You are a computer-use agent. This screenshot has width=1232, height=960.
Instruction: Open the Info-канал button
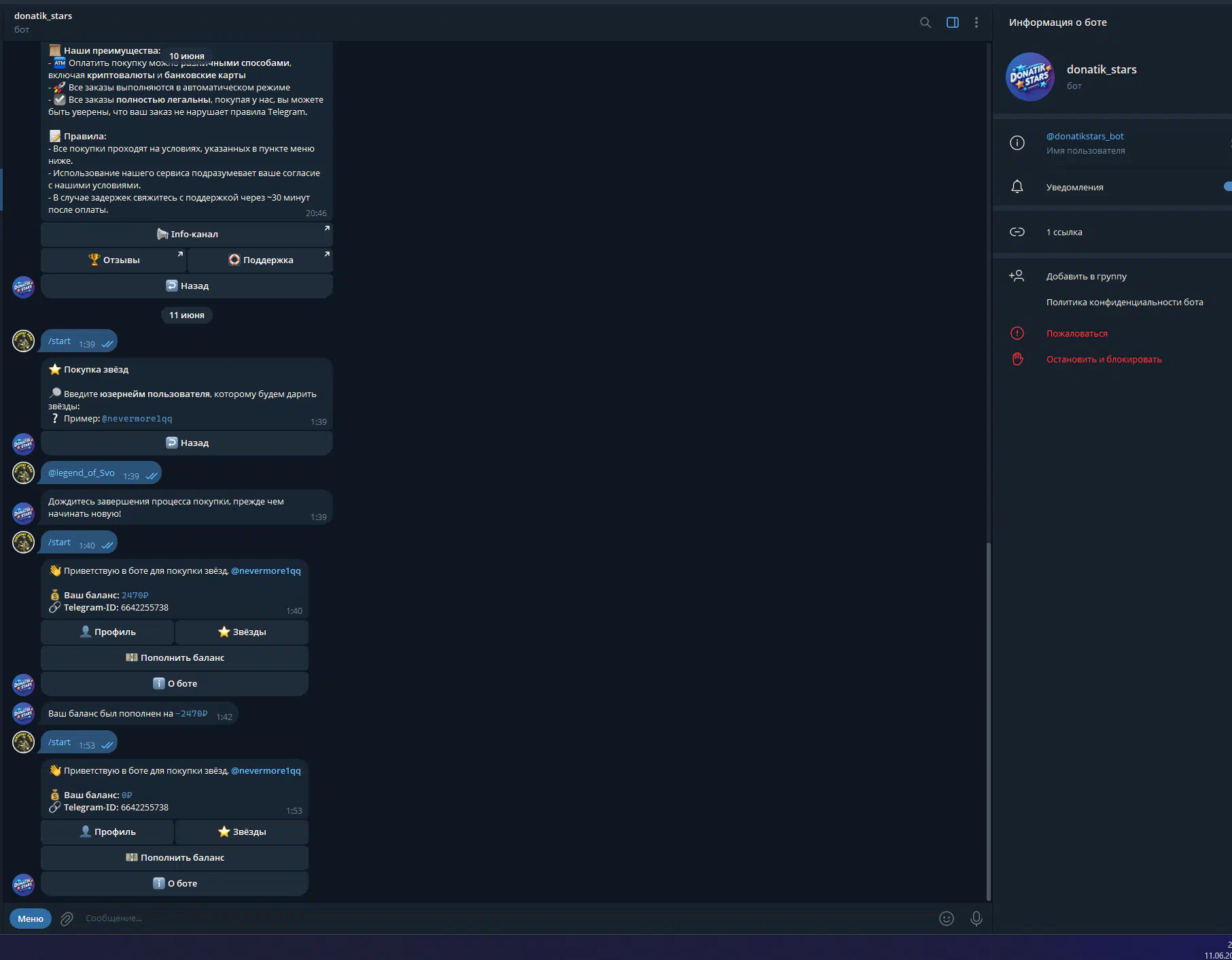(187, 234)
